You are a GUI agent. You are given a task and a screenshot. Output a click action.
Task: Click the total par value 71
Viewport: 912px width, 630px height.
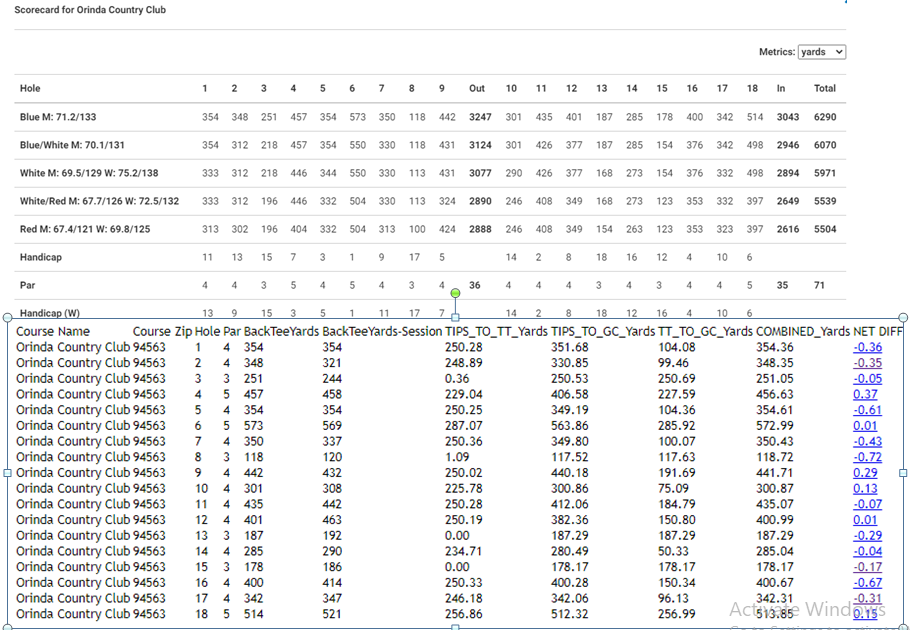tap(819, 285)
